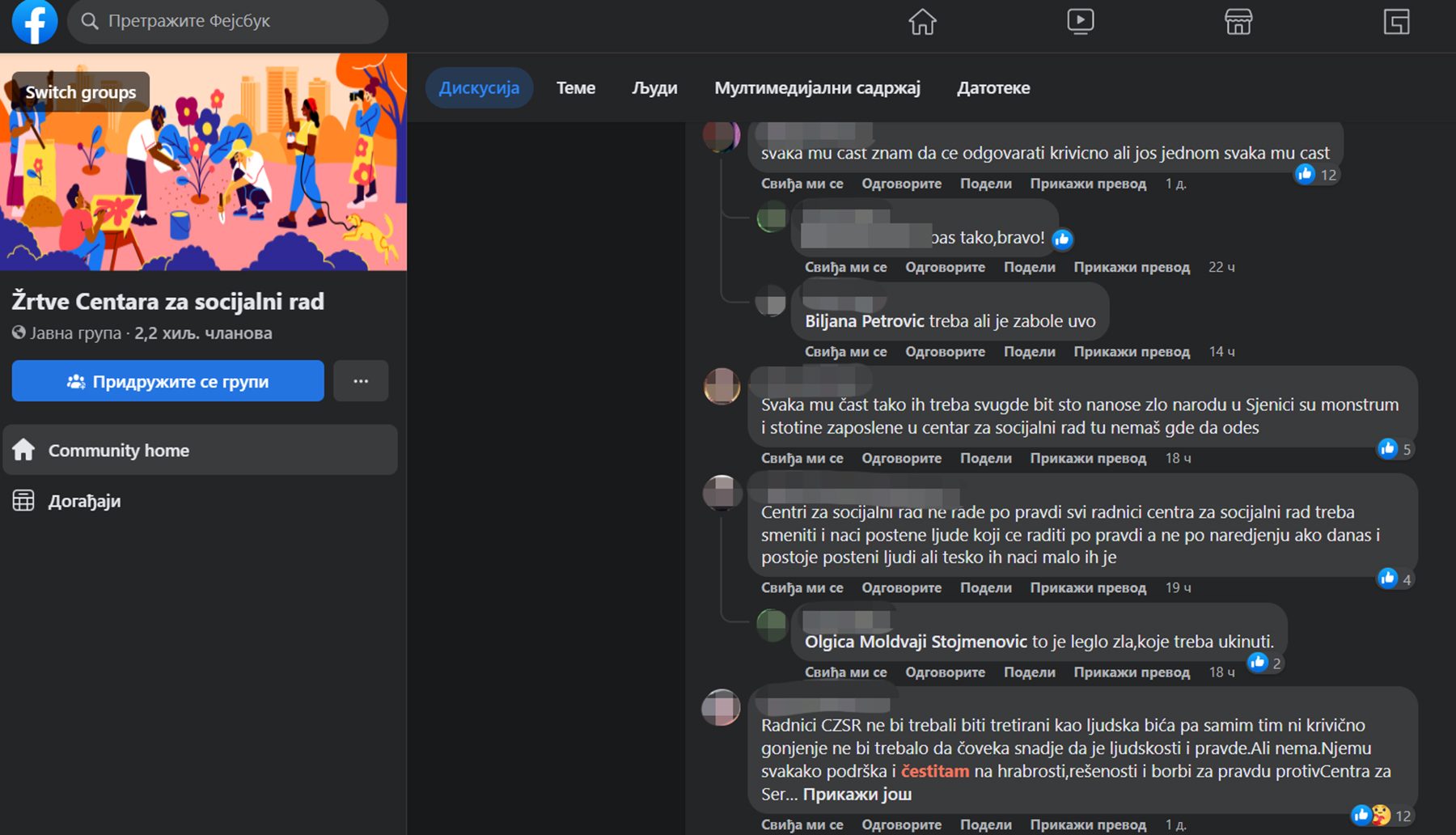Image resolution: width=1456 pixels, height=835 pixels.
Task: Click the Gaming icon in top bar
Action: (x=1395, y=22)
